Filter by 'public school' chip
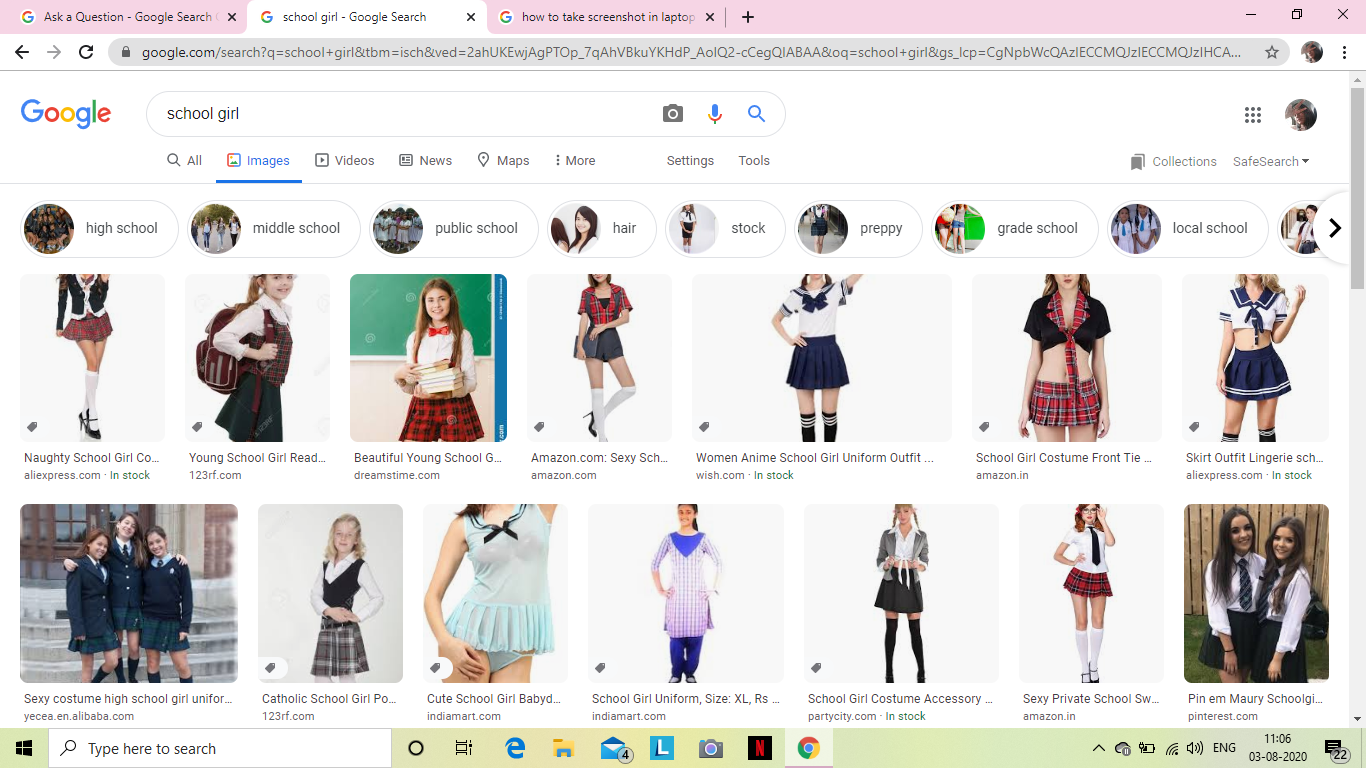 point(454,228)
